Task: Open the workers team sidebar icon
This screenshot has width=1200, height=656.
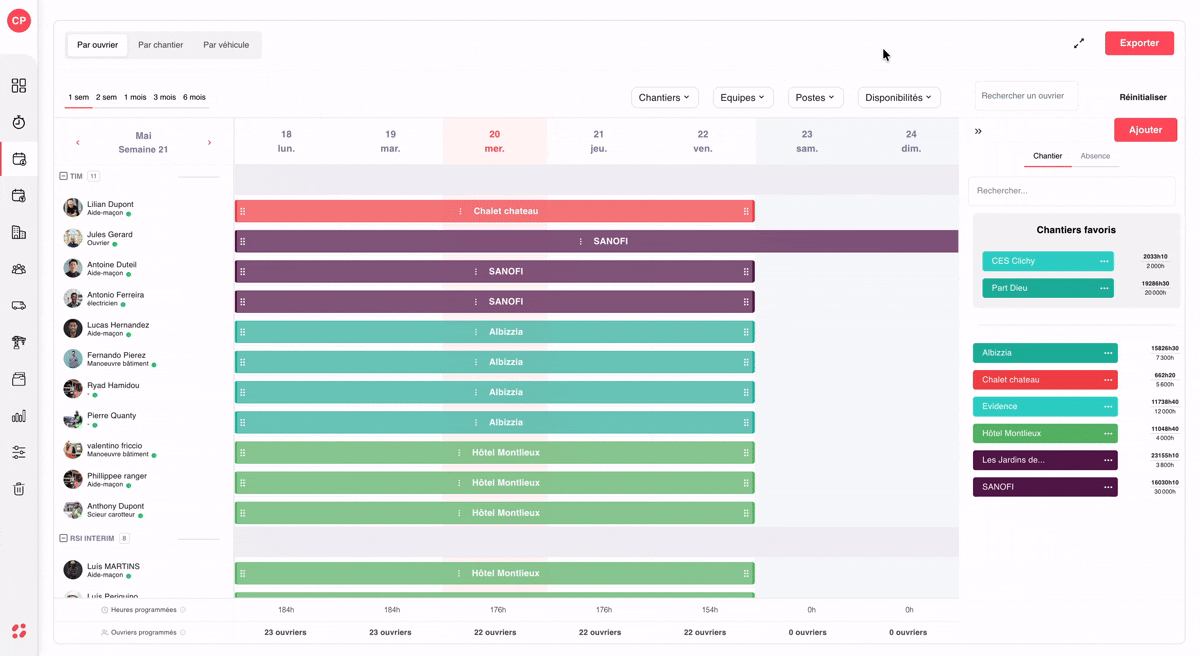Action: 19,269
